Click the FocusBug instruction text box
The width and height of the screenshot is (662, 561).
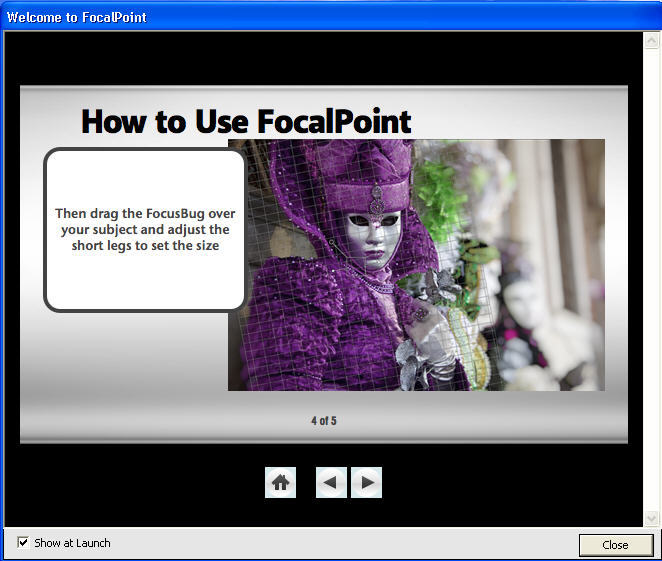pyautogui.click(x=145, y=230)
